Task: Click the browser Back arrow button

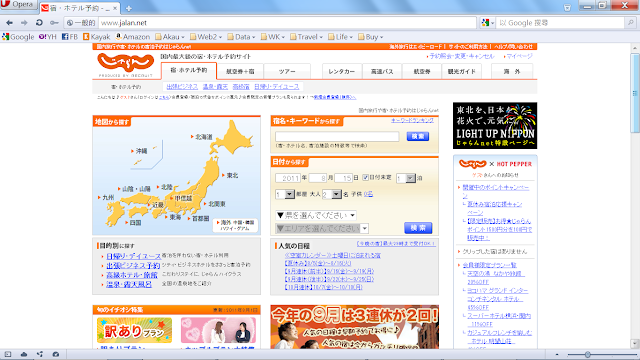Action: [9, 23]
